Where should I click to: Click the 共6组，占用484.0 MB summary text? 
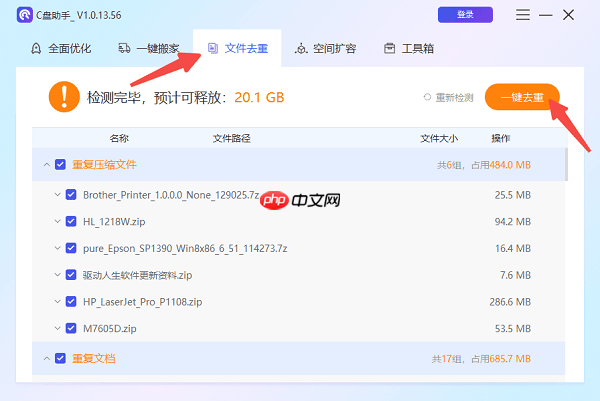tap(484, 165)
